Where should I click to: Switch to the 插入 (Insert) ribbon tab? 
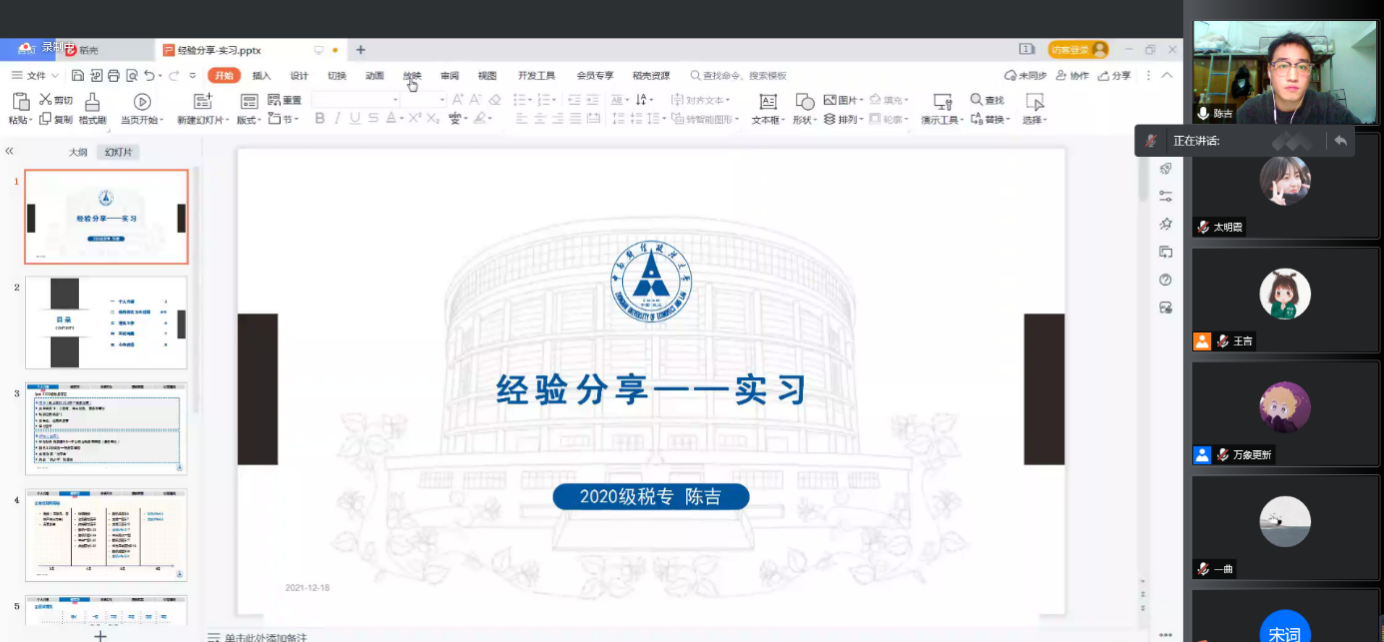pos(261,76)
